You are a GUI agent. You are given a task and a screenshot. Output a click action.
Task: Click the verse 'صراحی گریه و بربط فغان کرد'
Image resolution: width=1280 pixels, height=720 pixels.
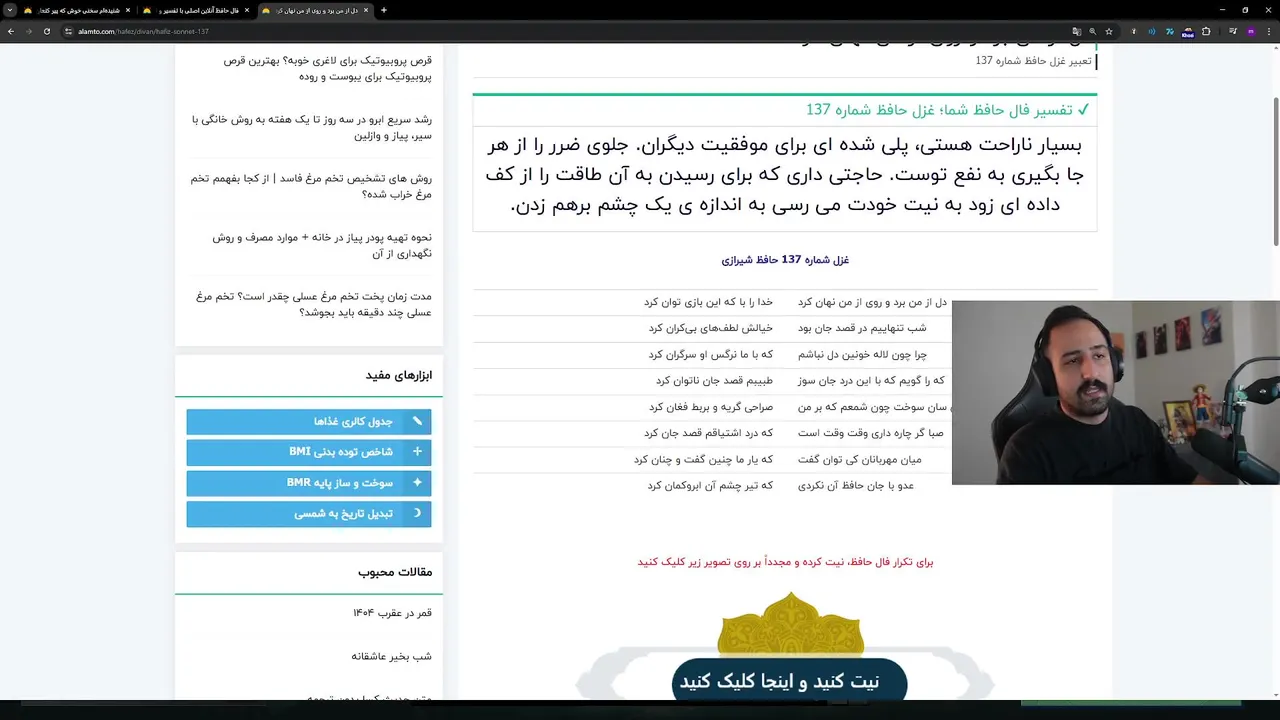click(x=711, y=407)
